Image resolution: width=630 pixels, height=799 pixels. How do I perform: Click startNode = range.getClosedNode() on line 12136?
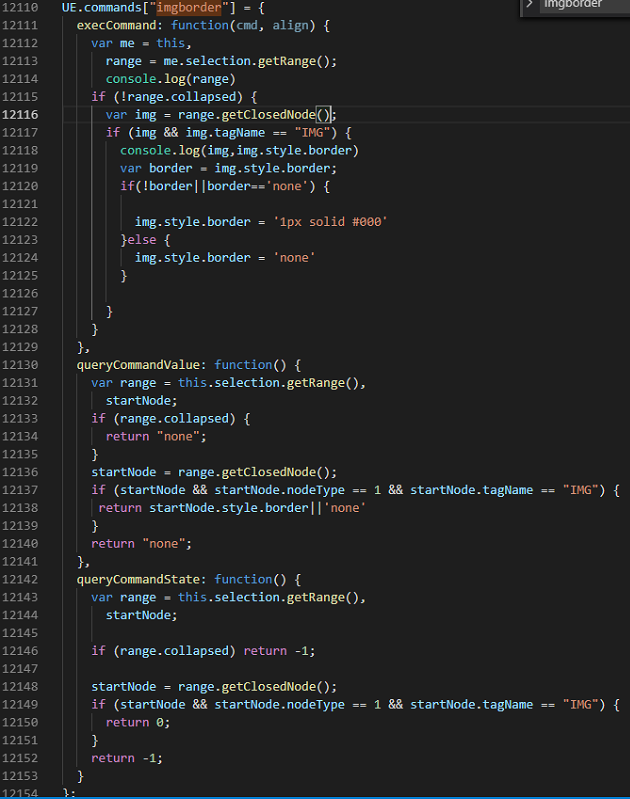(211, 472)
